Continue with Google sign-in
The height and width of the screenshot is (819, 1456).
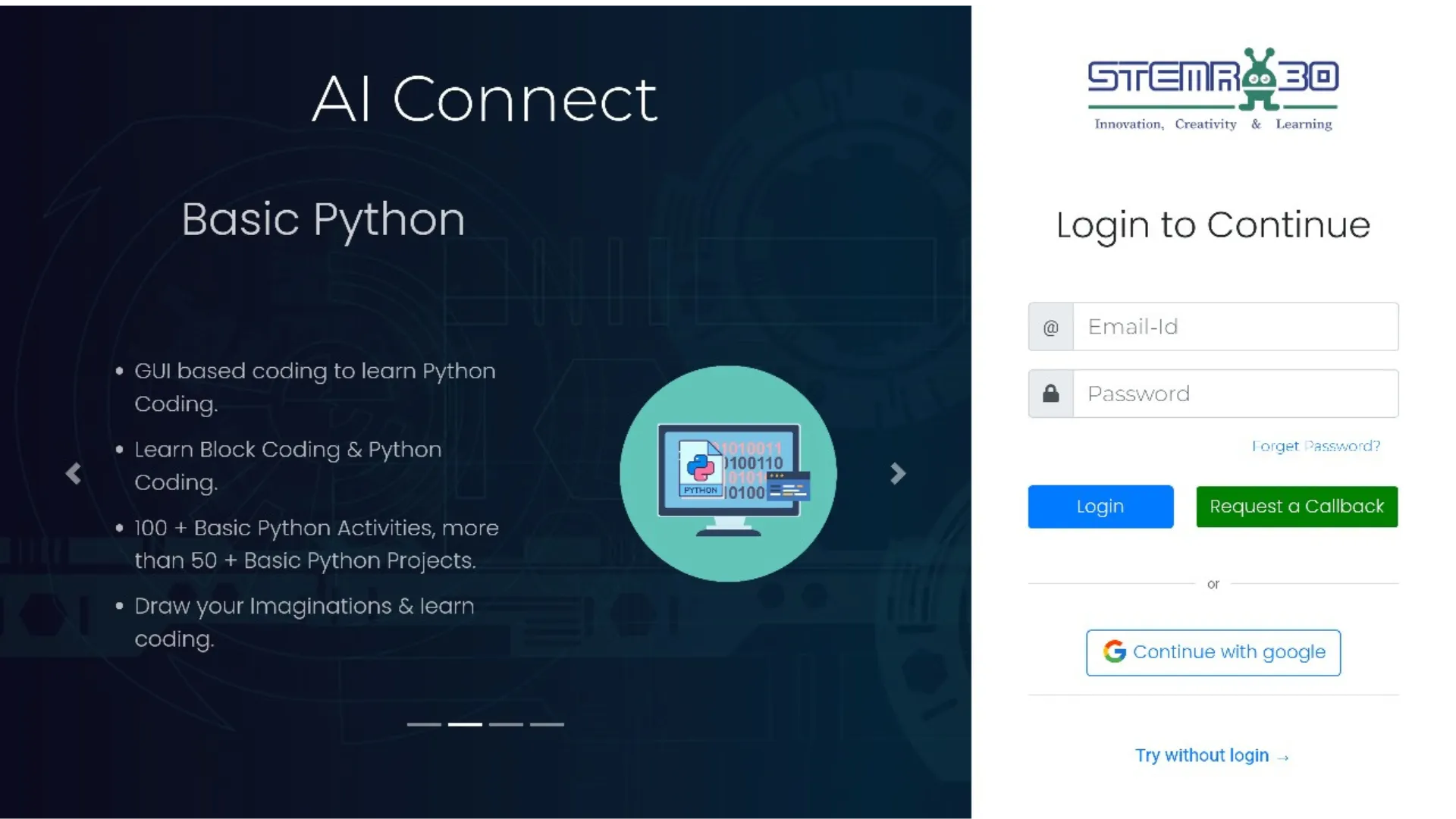coord(1213,651)
